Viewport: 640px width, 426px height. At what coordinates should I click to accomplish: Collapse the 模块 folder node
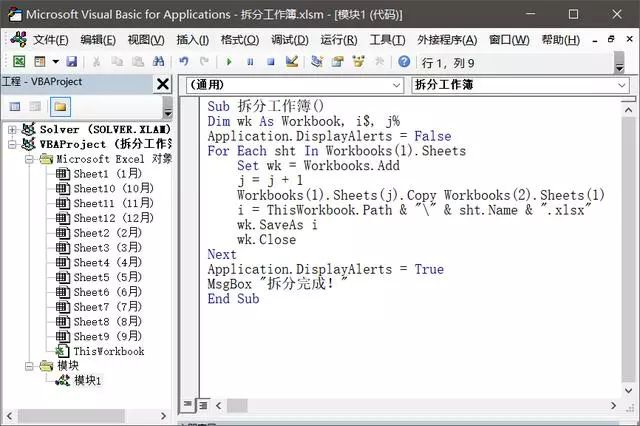(29, 366)
